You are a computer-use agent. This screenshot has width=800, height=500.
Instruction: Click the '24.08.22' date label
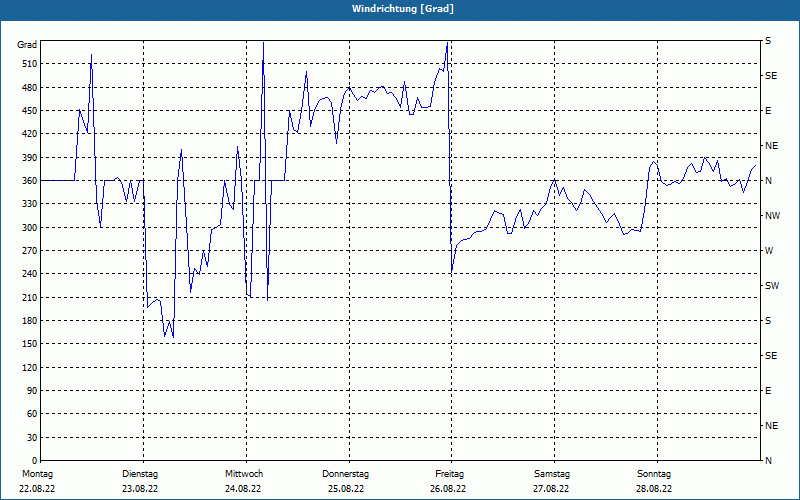243,489
